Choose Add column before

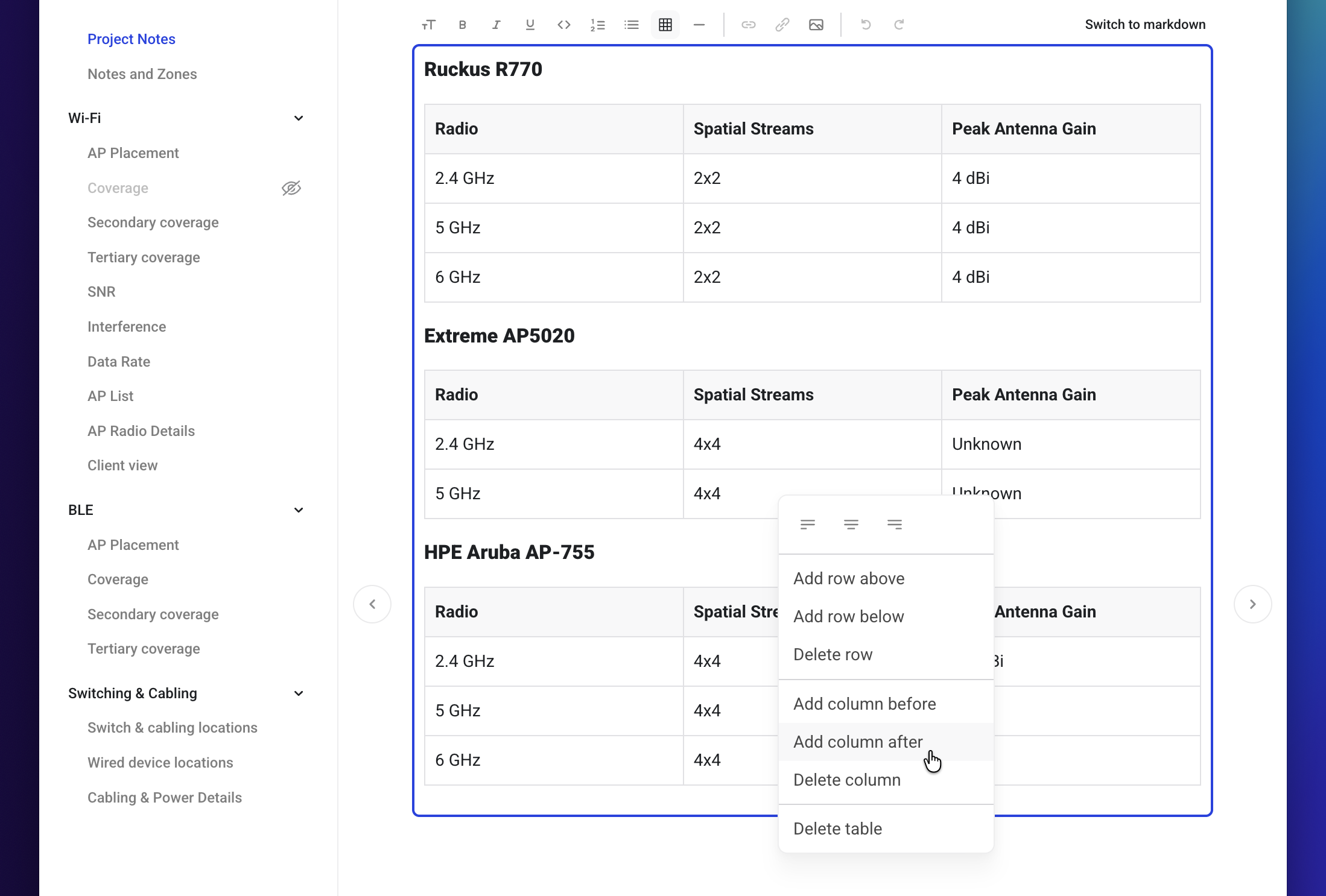point(886,704)
